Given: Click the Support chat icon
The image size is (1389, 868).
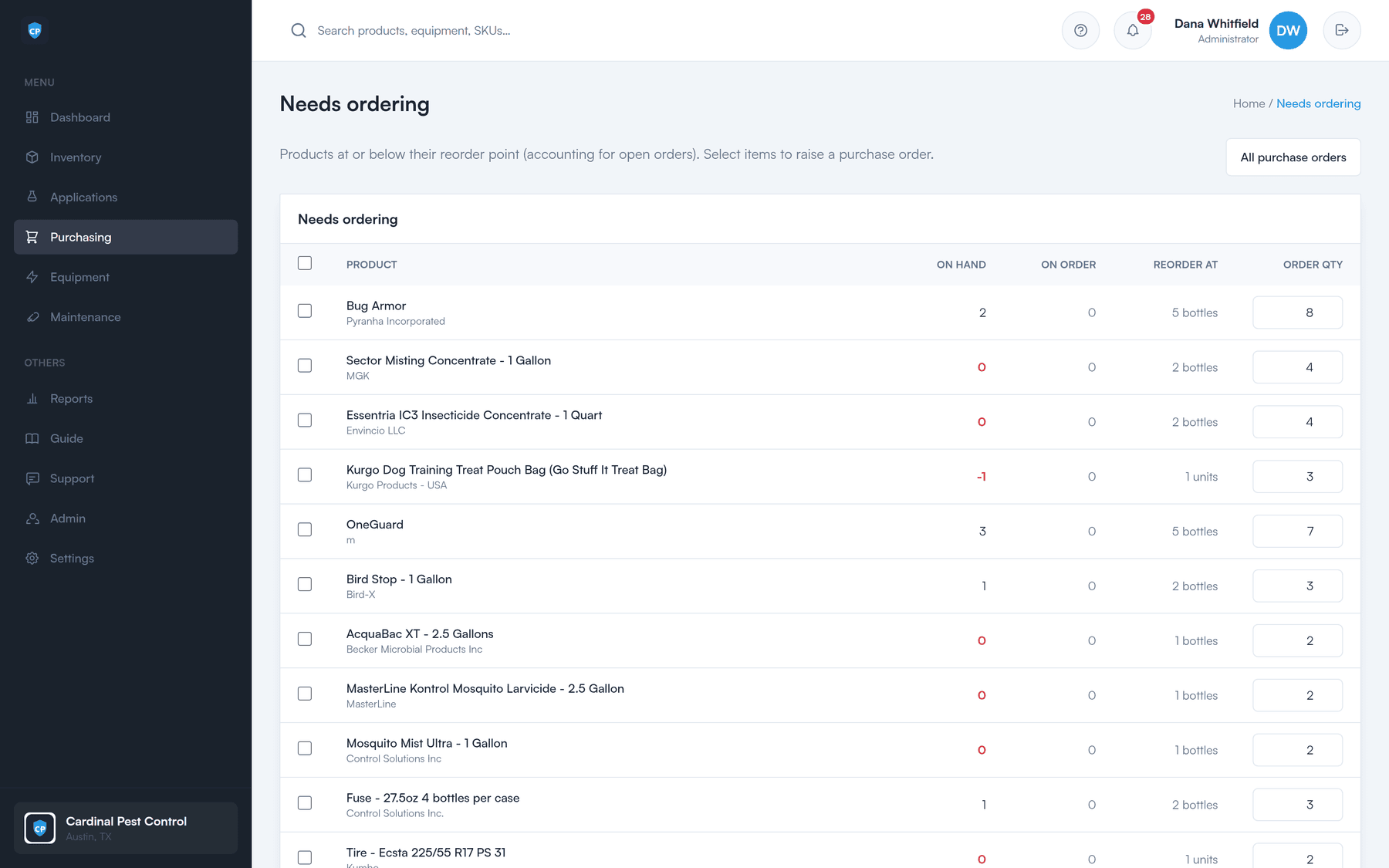Looking at the screenshot, I should pos(32,478).
